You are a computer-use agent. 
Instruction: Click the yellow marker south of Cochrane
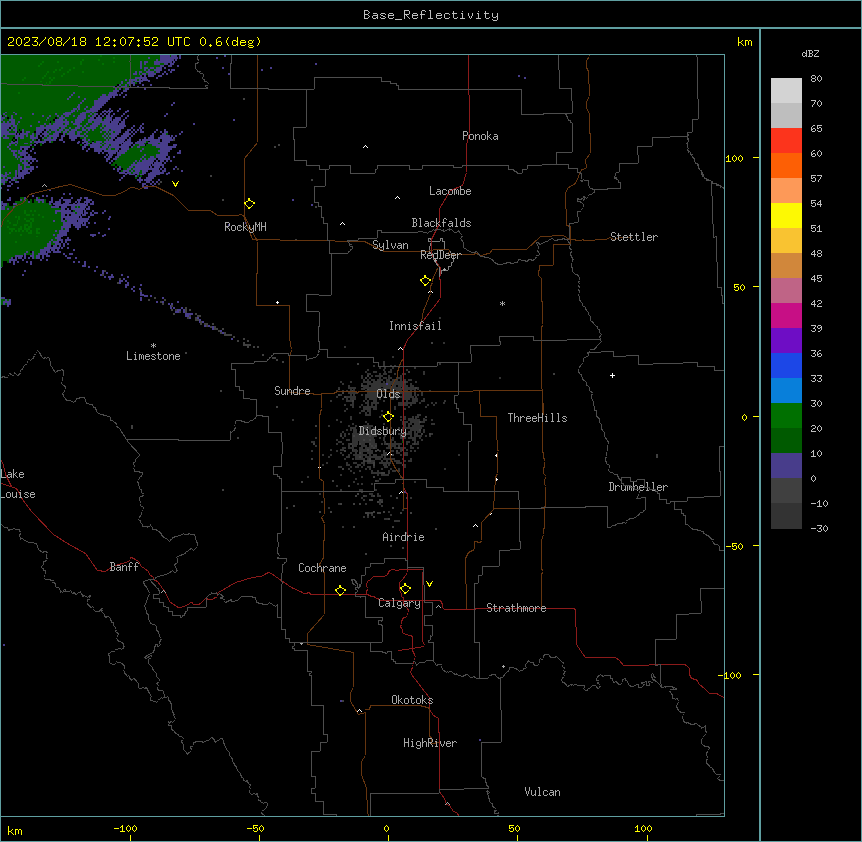pos(341,591)
